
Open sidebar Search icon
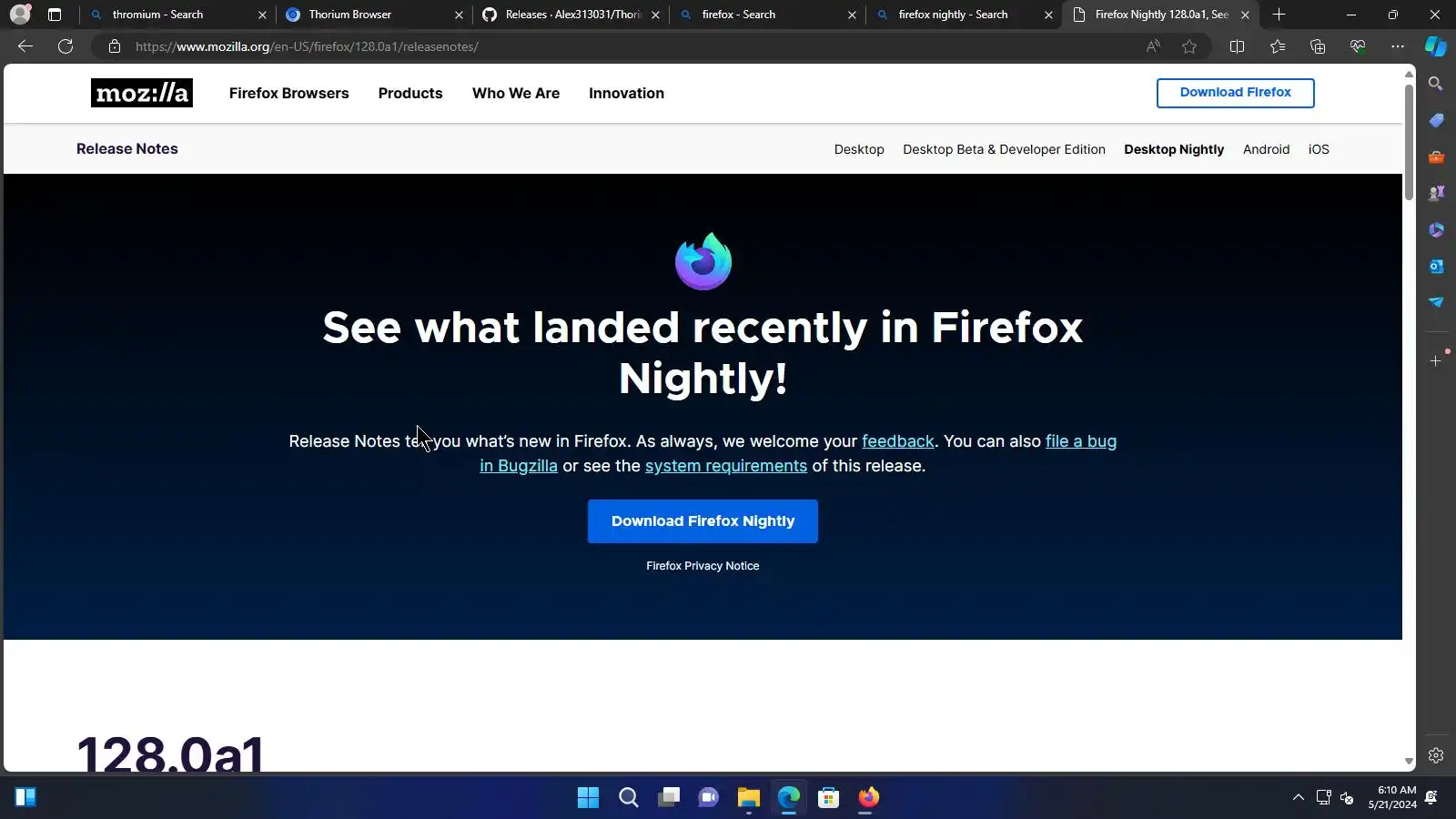pos(1436,84)
